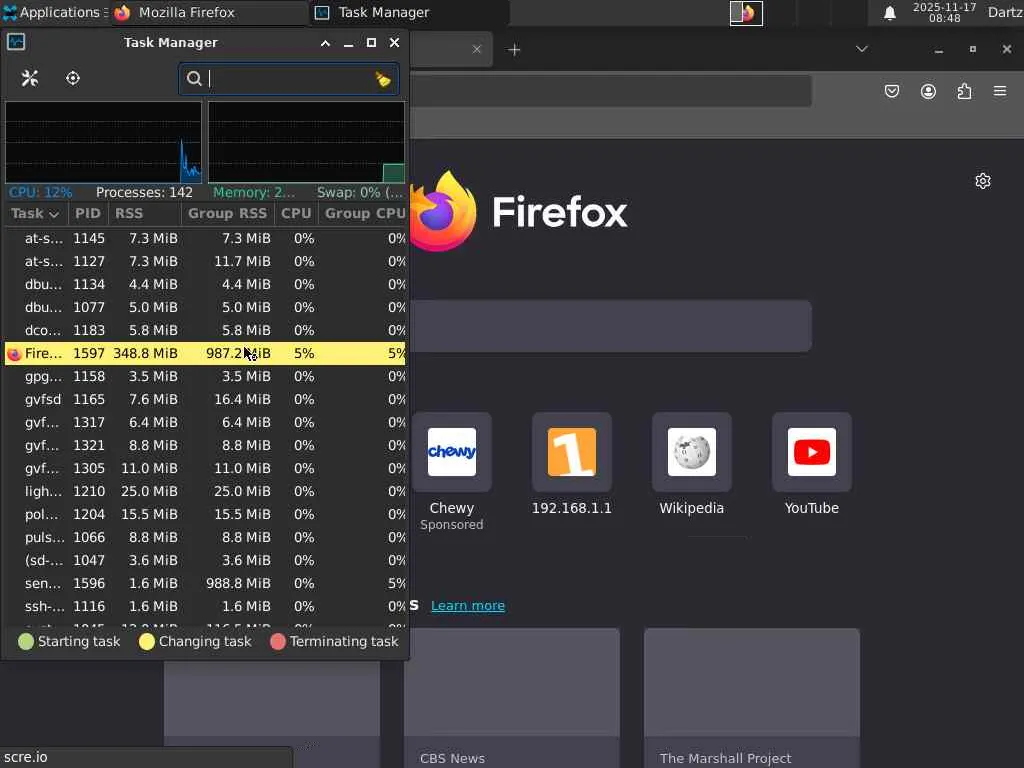Select the process row with PID 1134
The image size is (1024, 768).
205,285
